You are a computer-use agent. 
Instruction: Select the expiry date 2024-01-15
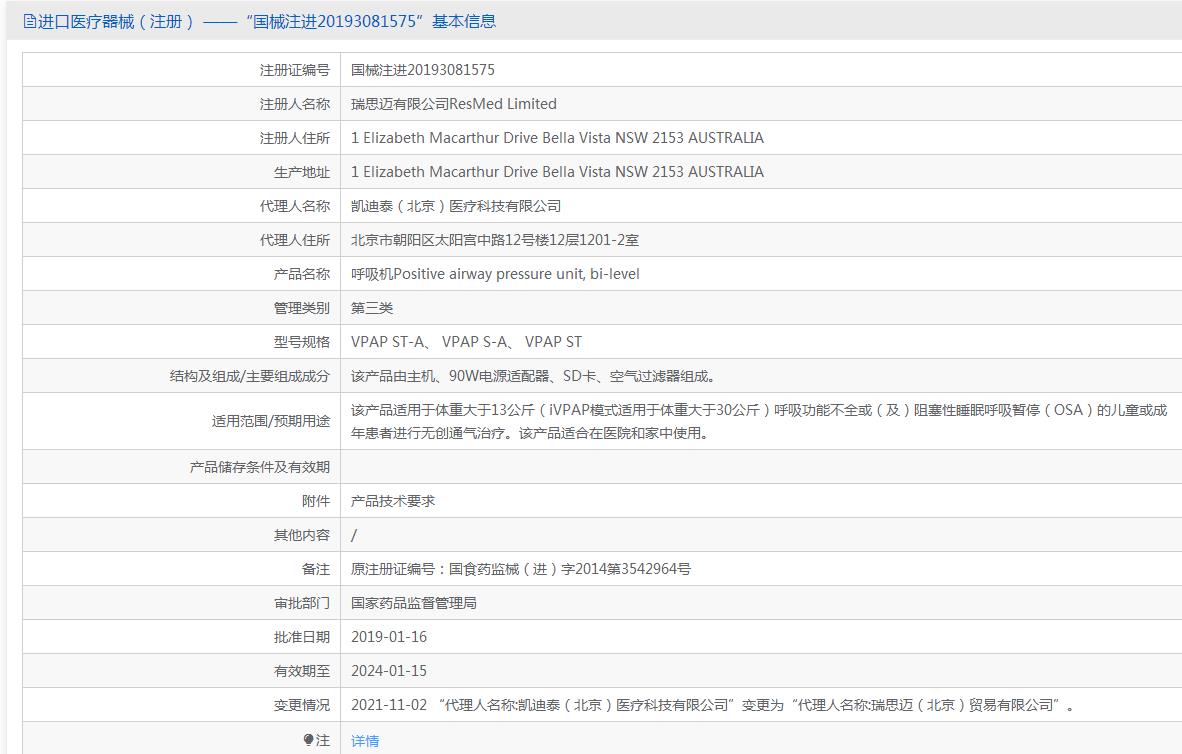[389, 671]
